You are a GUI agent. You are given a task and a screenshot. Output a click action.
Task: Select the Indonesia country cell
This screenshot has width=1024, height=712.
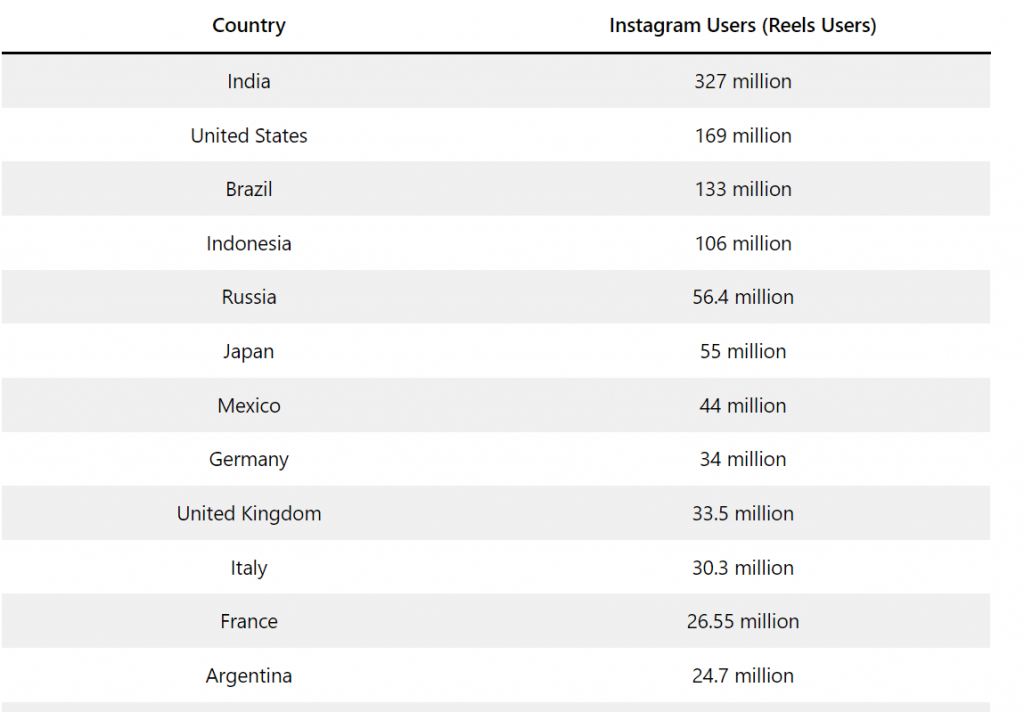pos(249,243)
